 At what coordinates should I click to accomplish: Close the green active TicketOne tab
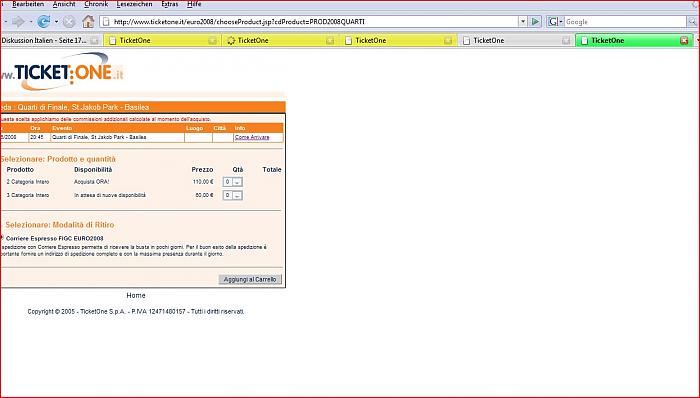coord(683,41)
